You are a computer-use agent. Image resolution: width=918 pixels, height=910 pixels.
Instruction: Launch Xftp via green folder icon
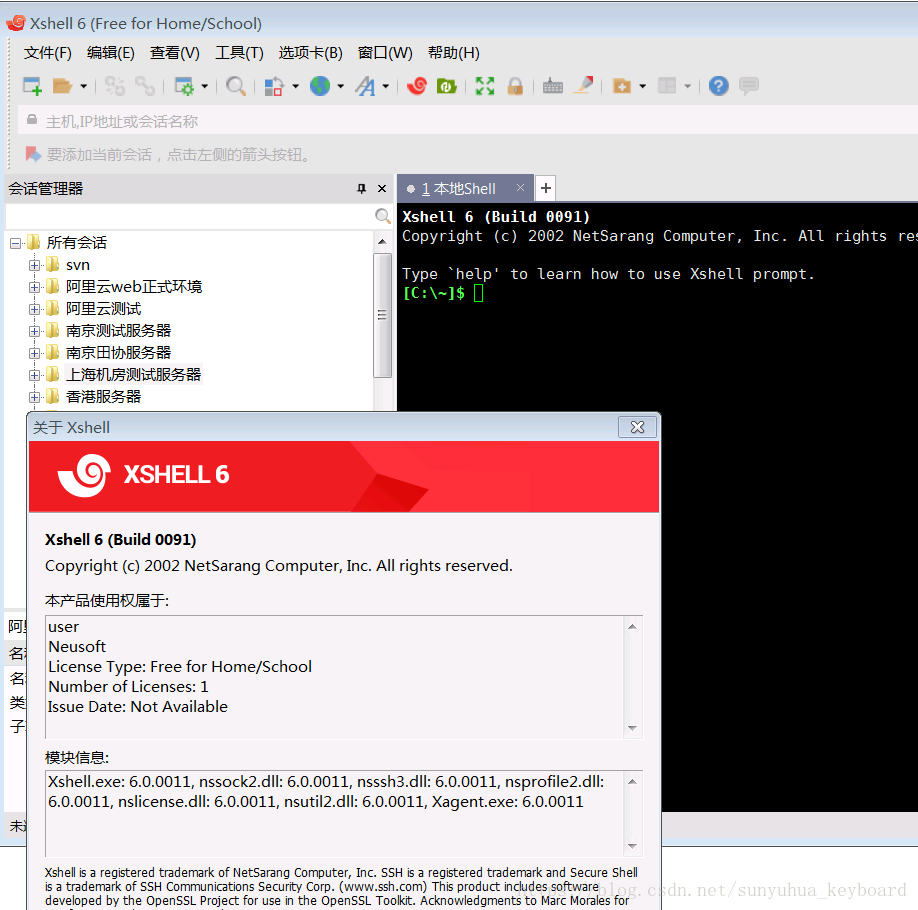[446, 86]
